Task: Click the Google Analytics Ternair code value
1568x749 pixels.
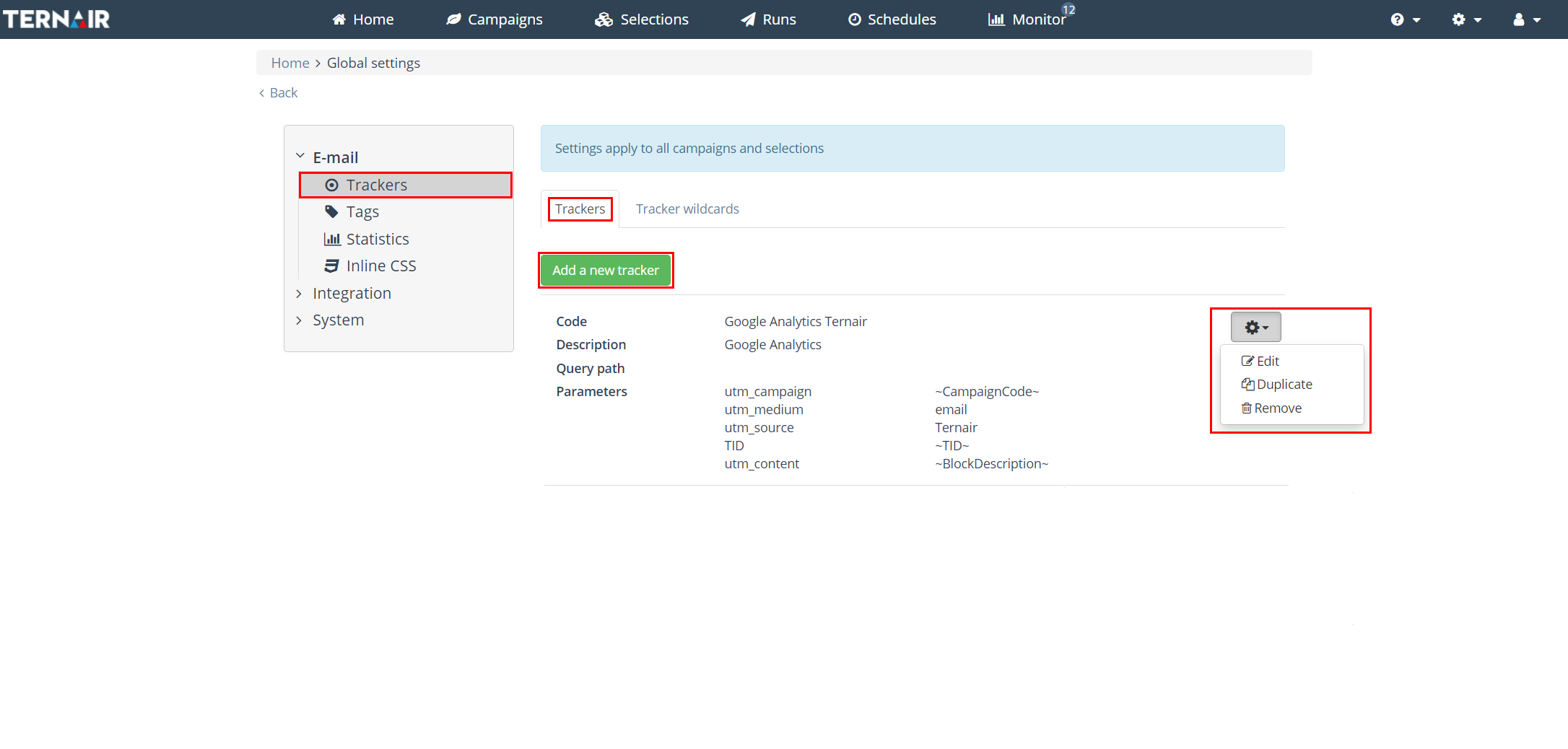Action: click(x=796, y=321)
